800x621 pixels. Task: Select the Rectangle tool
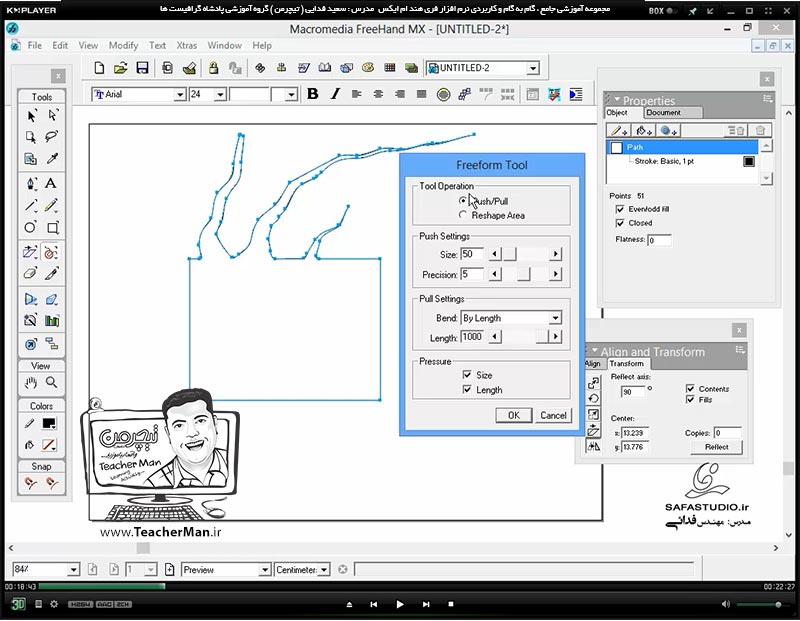point(53,227)
